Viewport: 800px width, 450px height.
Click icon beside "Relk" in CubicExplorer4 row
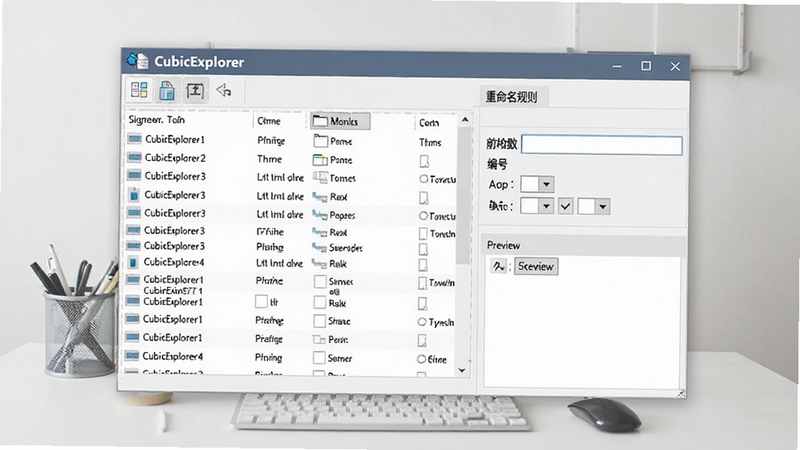click(319, 264)
